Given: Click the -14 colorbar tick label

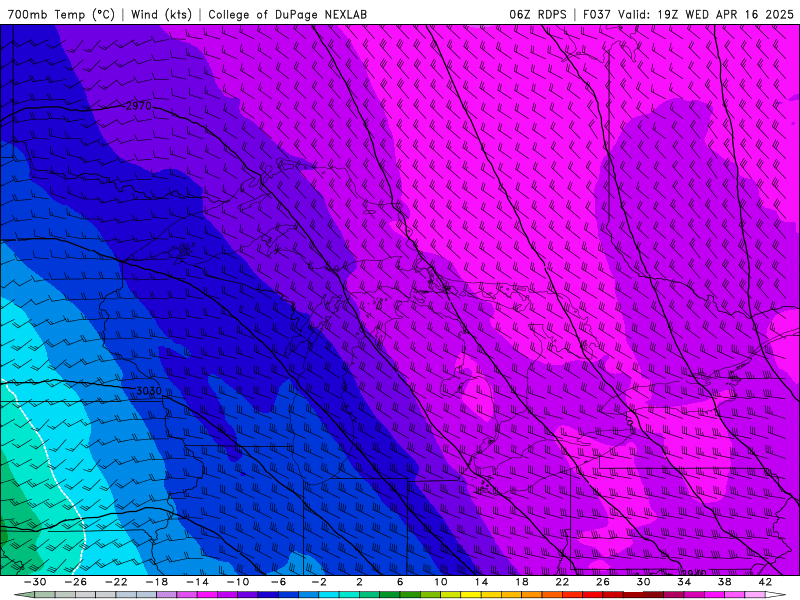Looking at the screenshot, I should (x=197, y=582).
